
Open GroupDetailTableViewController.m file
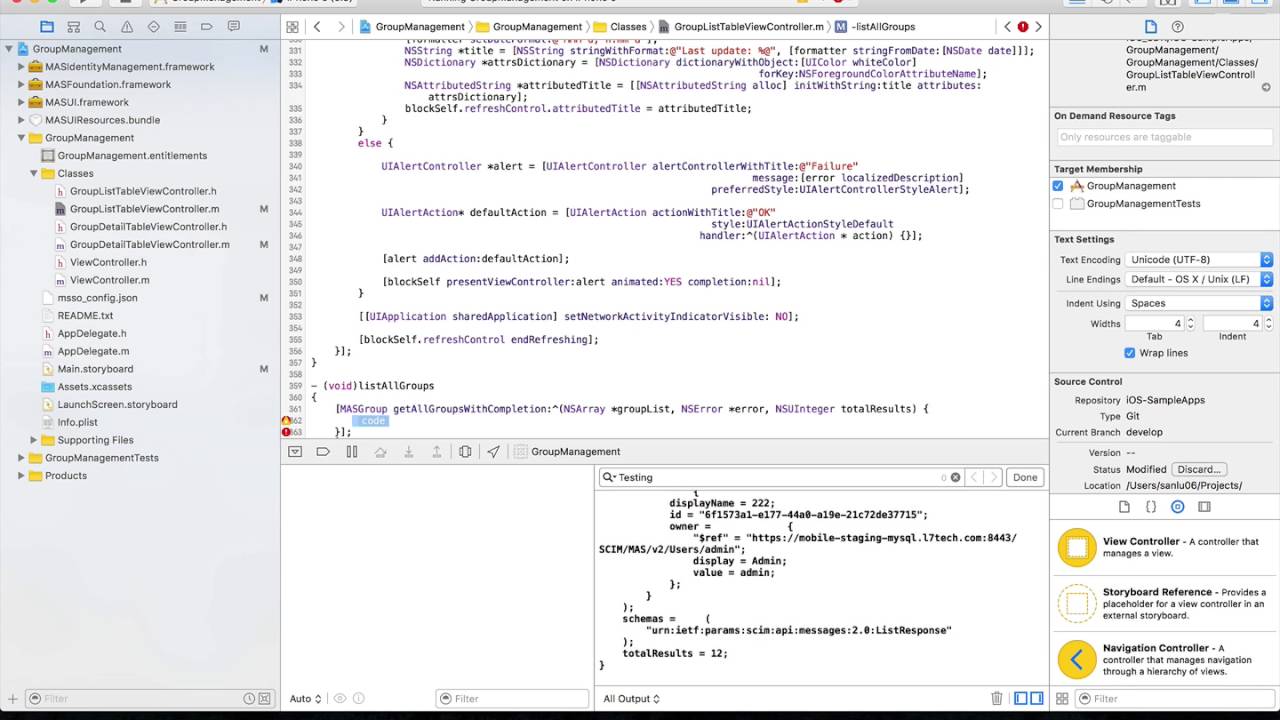point(150,245)
